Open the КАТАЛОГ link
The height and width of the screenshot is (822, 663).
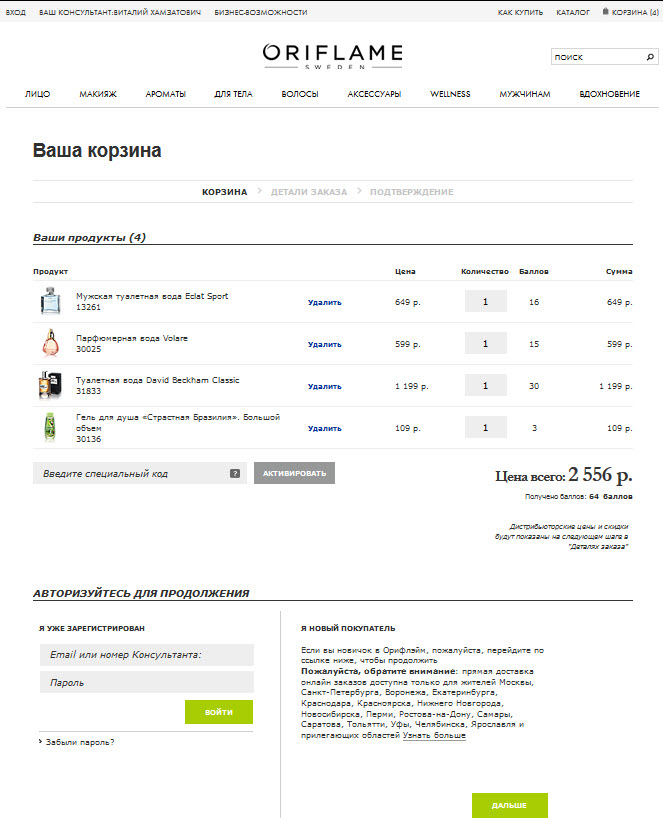pyautogui.click(x=573, y=12)
